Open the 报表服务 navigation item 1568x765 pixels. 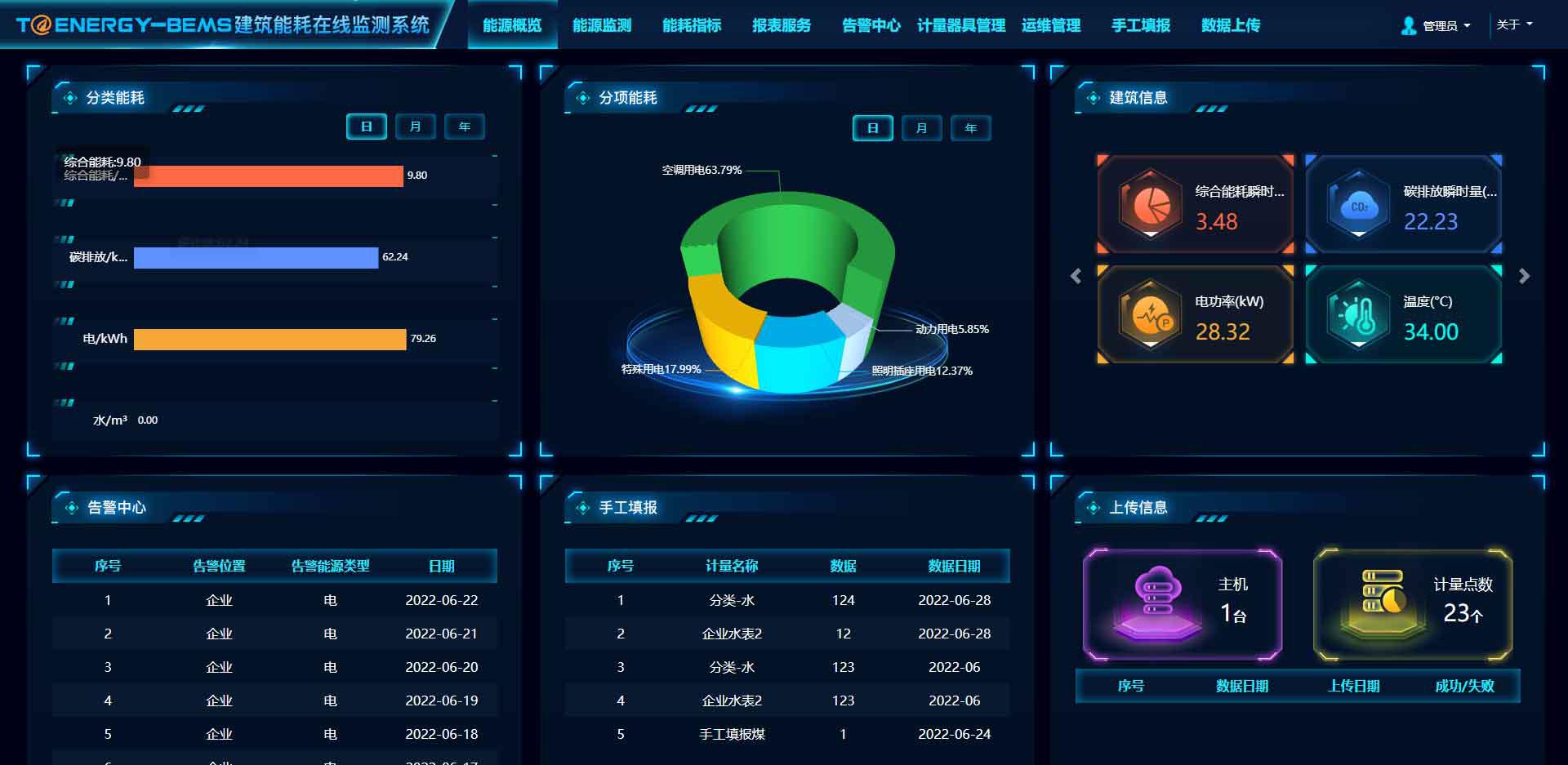pyautogui.click(x=782, y=25)
